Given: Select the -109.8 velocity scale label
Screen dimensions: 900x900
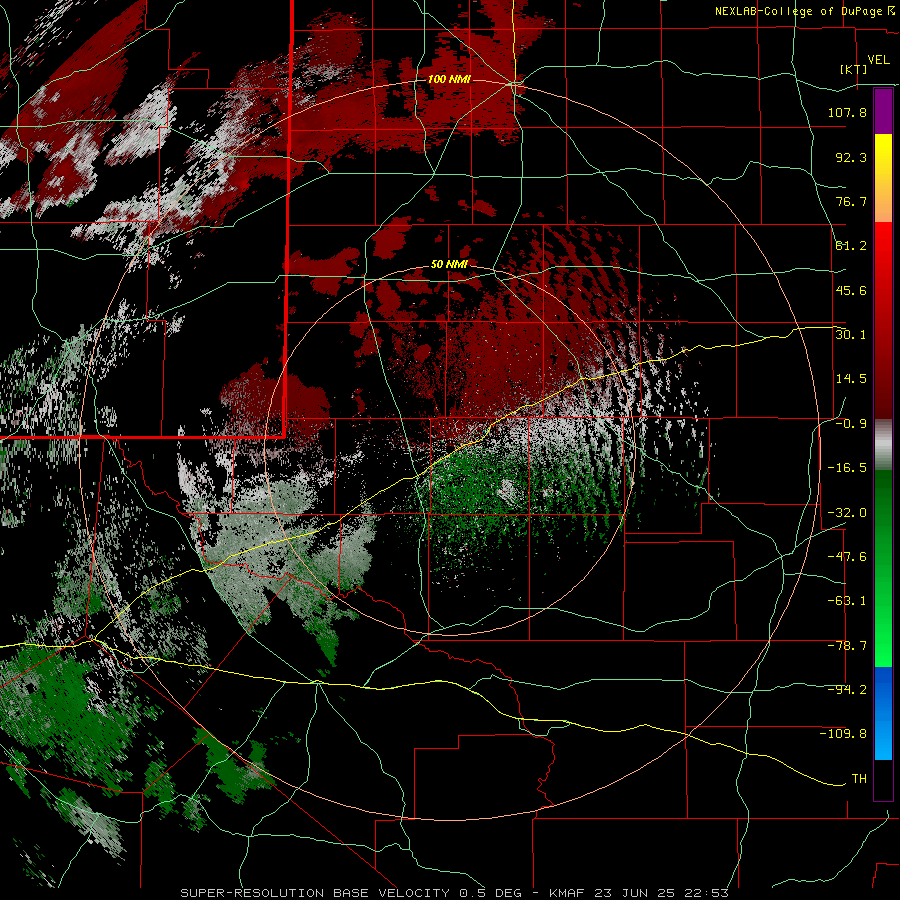Looking at the screenshot, I should [x=843, y=734].
